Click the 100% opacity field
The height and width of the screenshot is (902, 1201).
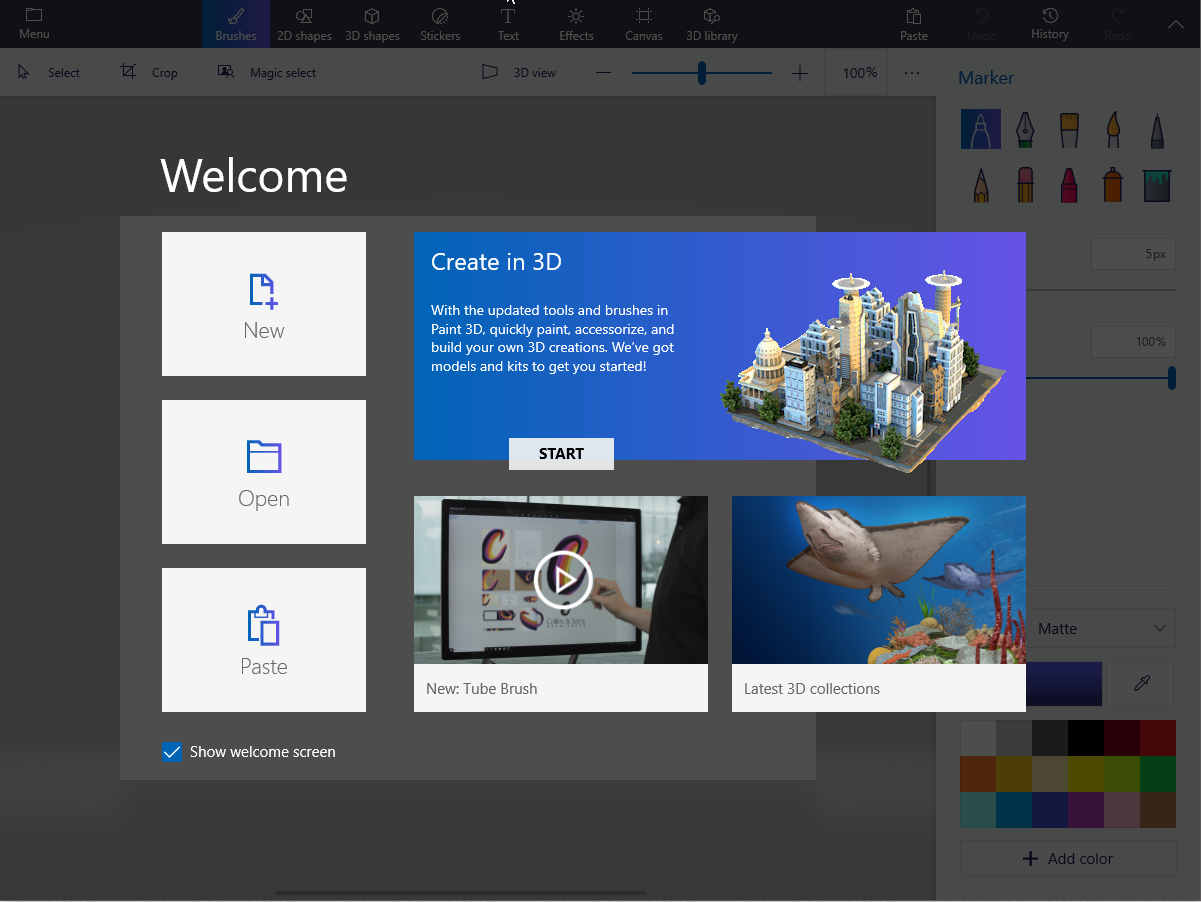coord(1133,342)
